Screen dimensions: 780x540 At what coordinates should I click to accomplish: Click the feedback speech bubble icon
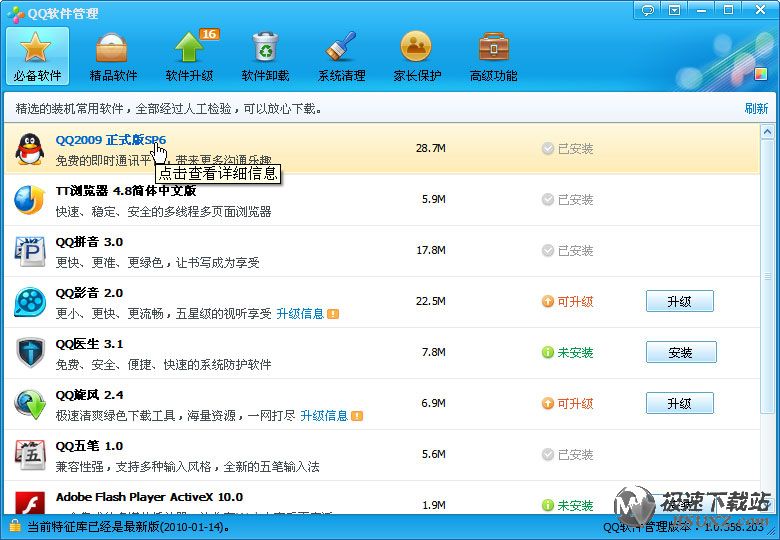649,10
